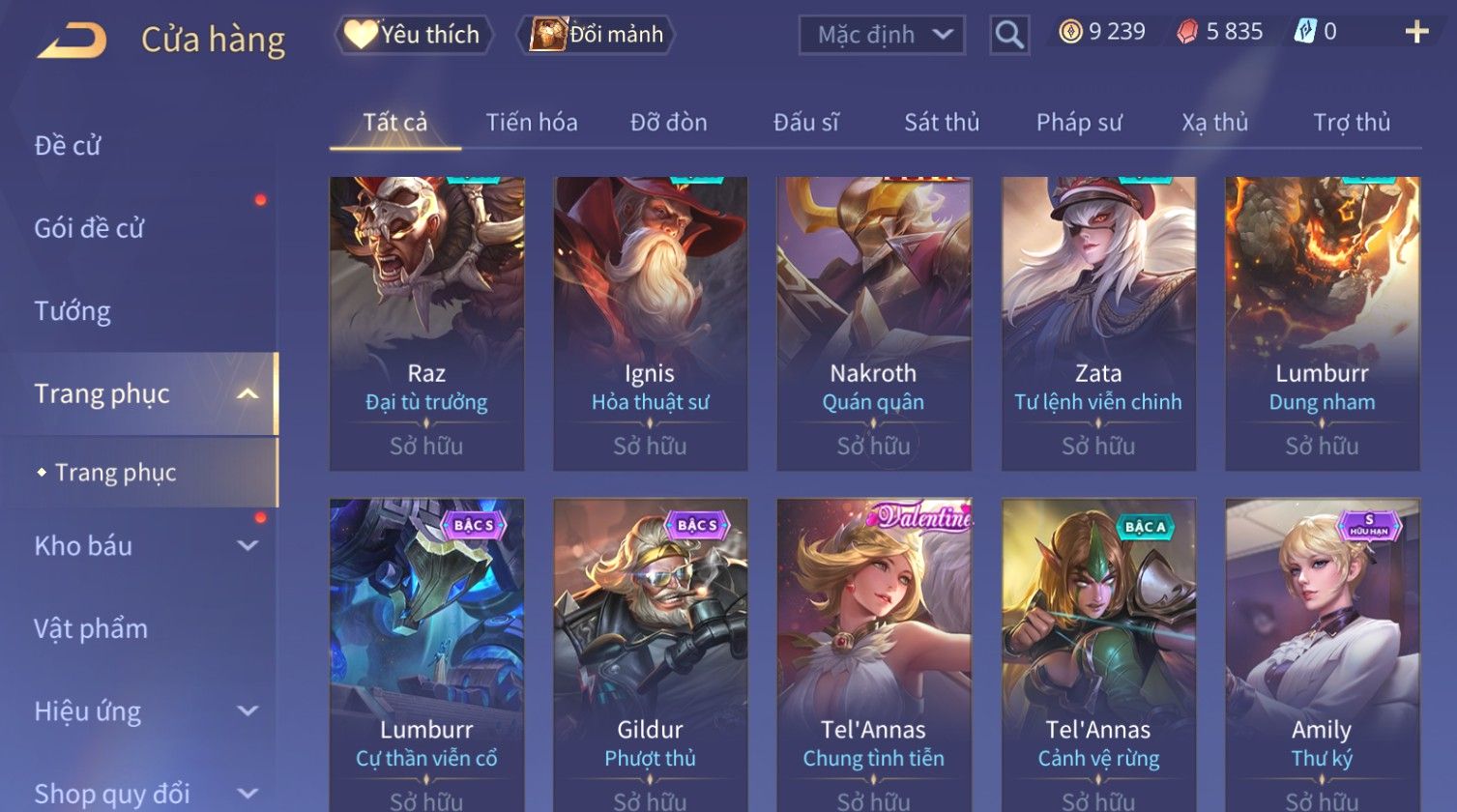This screenshot has height=812, width=1457.
Task: Tap the blue ticket balance icon
Action: coord(1305,32)
